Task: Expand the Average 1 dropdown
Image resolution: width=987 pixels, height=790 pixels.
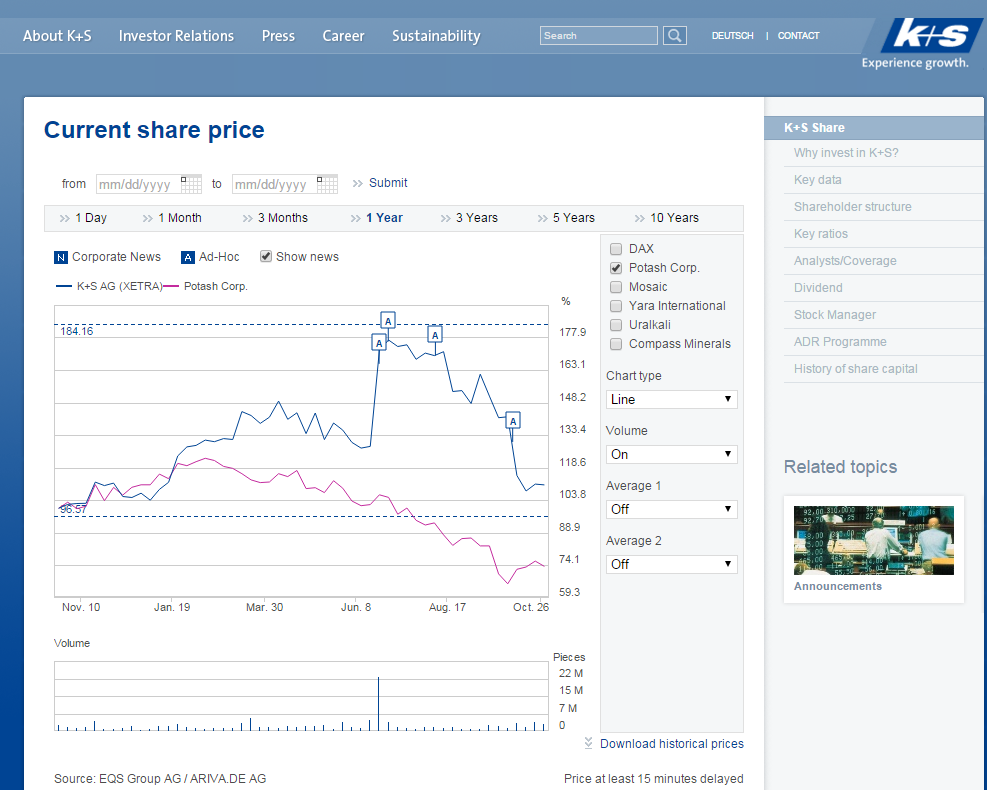Action: tap(671, 509)
